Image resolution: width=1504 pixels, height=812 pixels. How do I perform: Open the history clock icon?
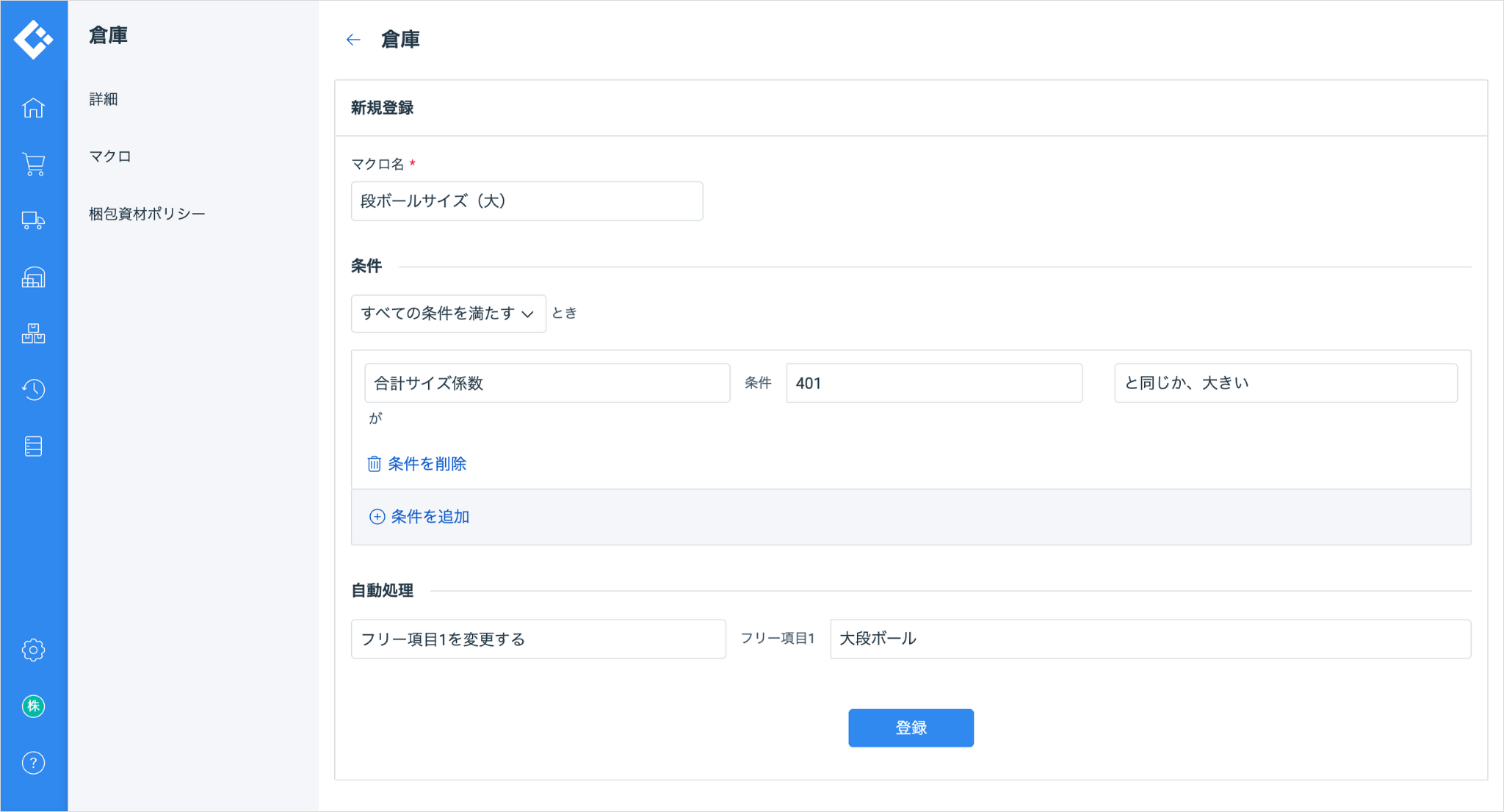point(33,390)
